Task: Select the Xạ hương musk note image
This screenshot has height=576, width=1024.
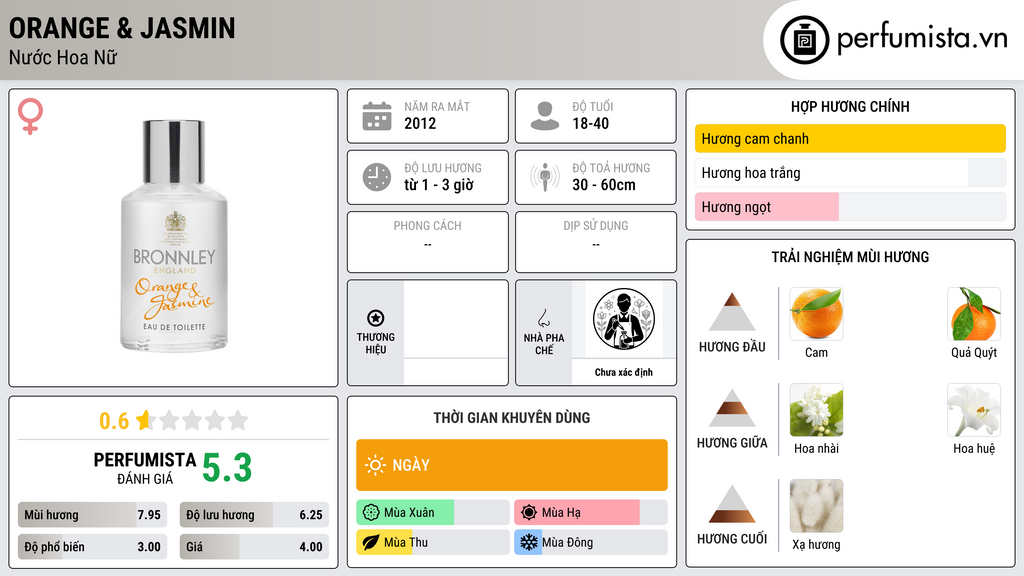Action: coord(816,506)
